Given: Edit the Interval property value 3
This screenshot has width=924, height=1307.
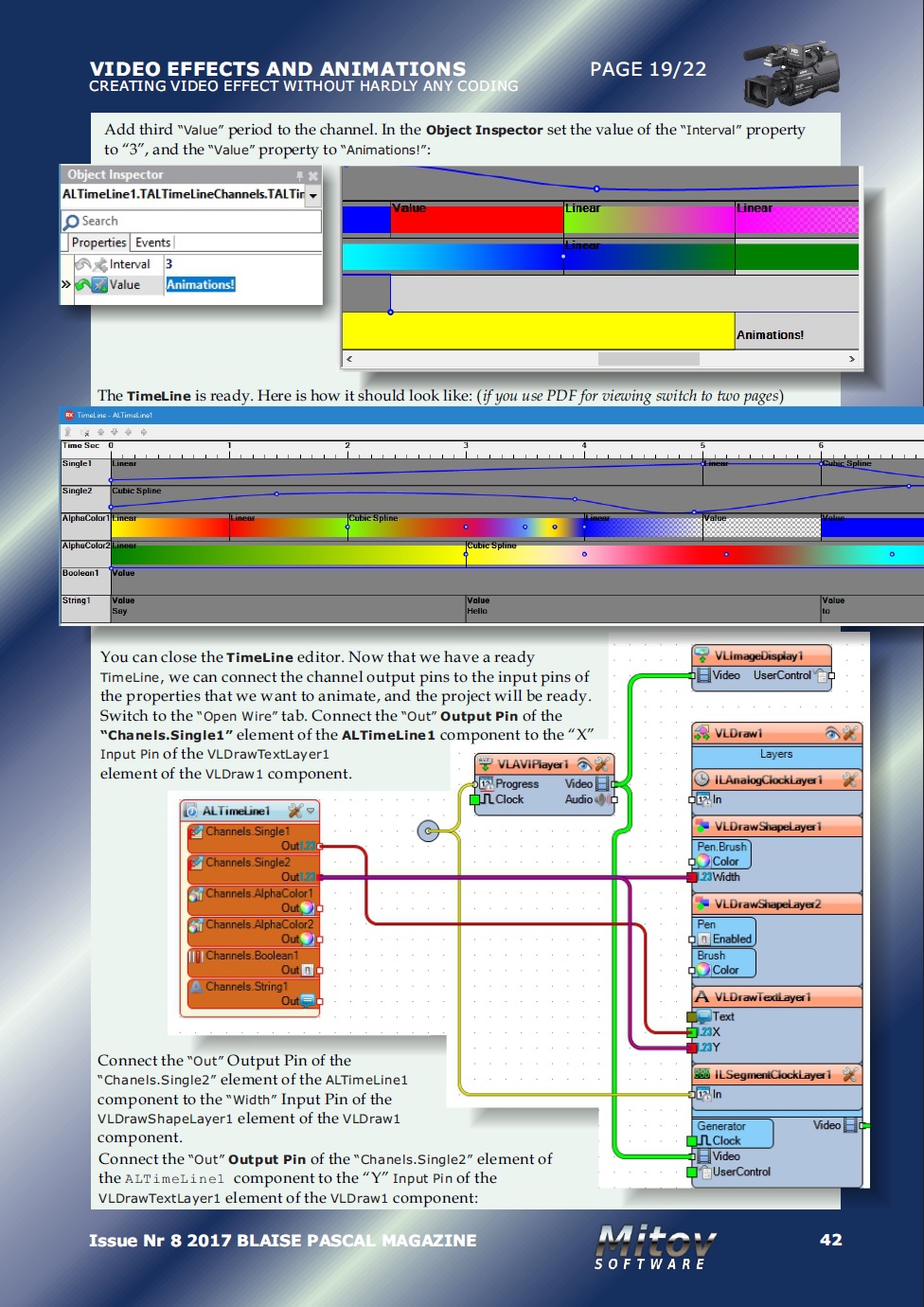Looking at the screenshot, I should click(169, 263).
